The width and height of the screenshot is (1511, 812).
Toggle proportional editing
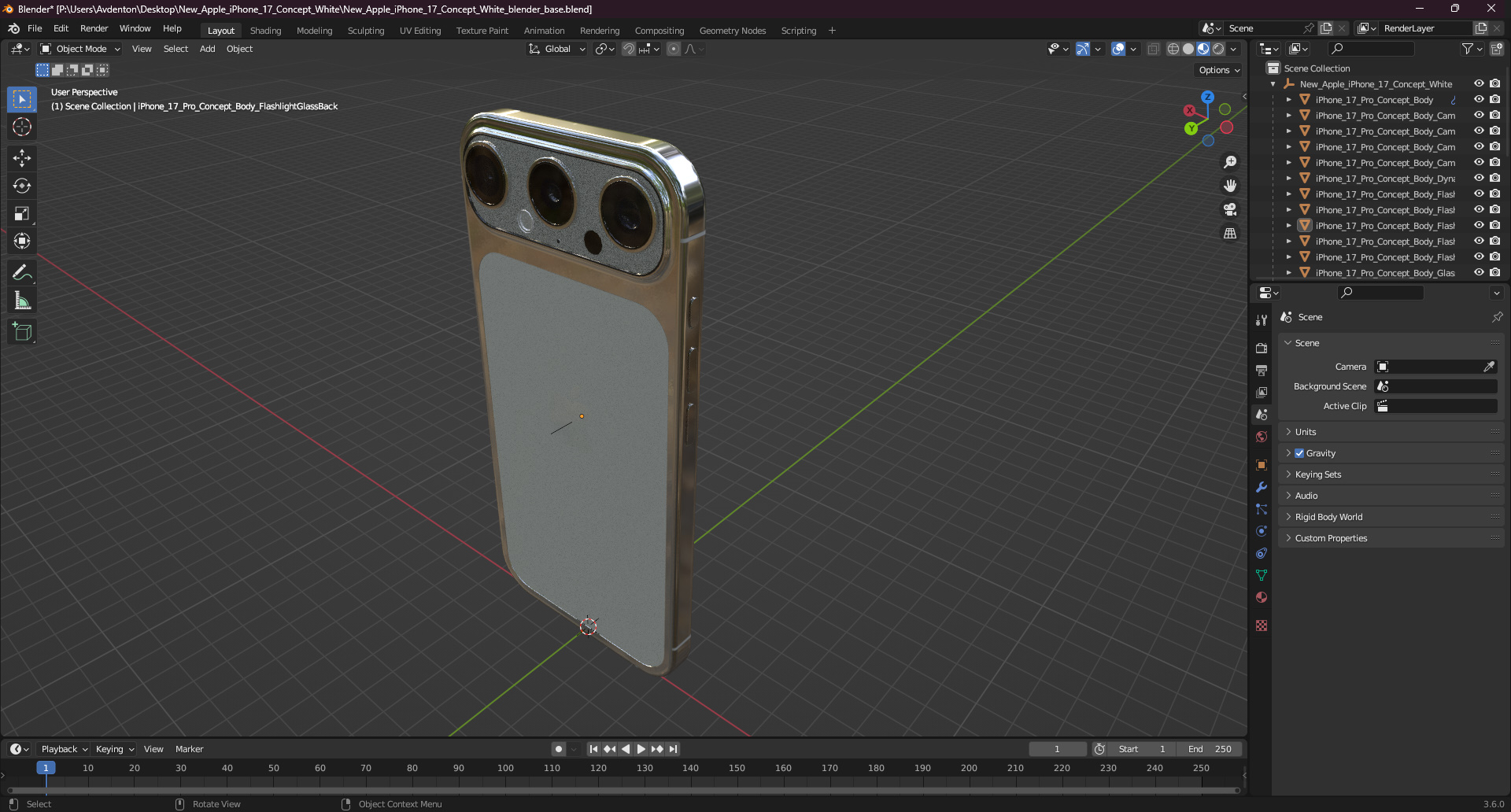tap(674, 49)
